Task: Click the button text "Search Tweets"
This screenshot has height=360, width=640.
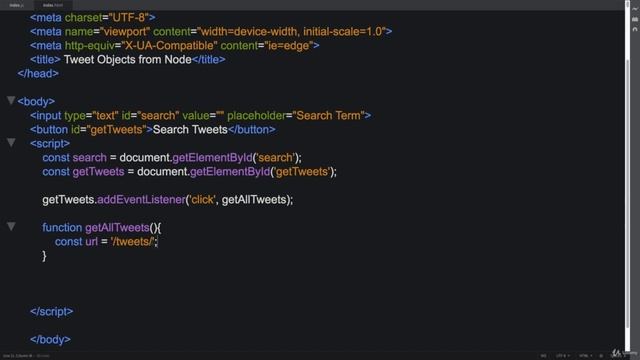Action: point(190,129)
